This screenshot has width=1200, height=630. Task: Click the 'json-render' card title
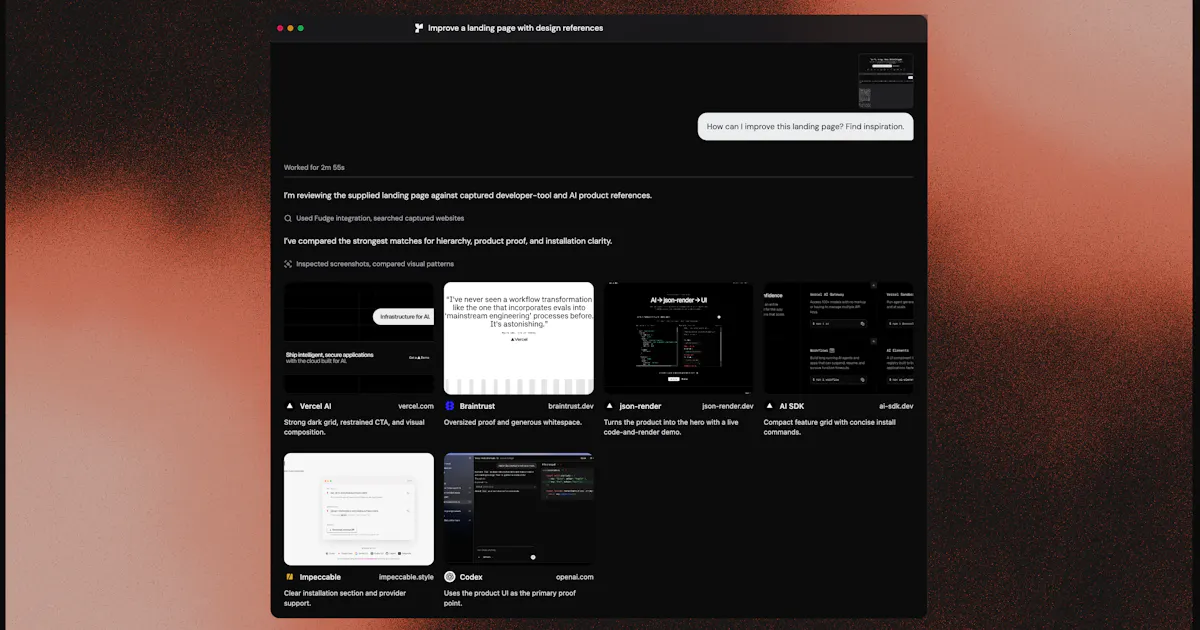tap(641, 406)
